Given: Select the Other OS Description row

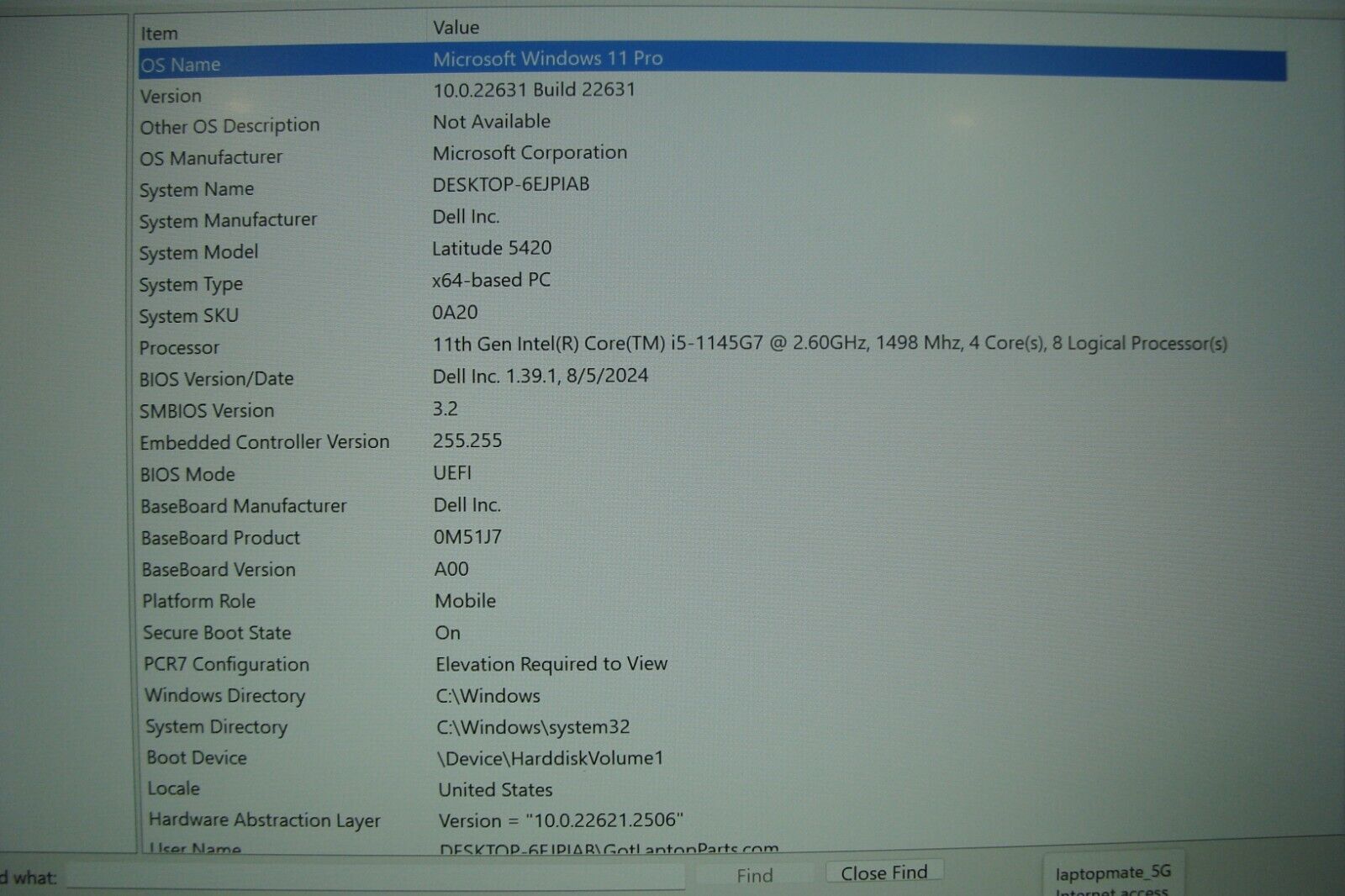Looking at the screenshot, I should (x=712, y=124).
